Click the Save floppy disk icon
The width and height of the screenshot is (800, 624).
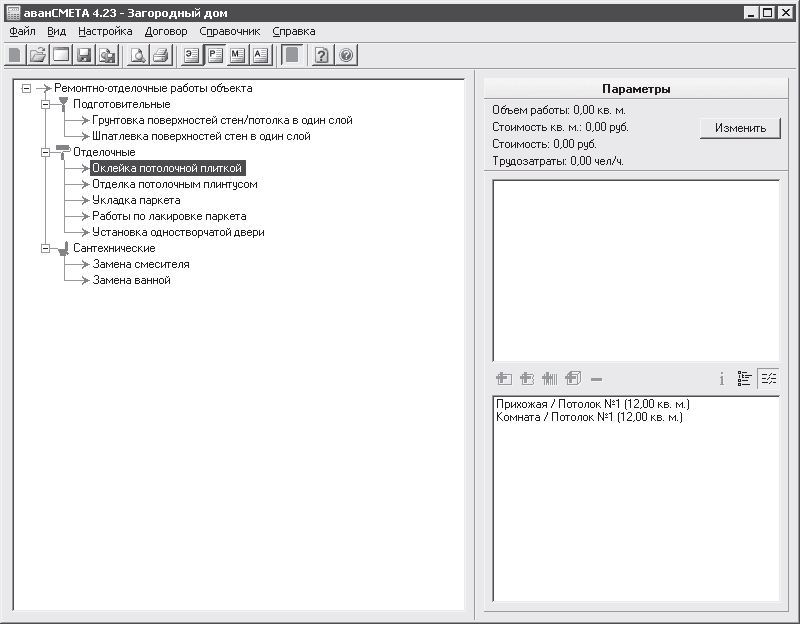(84, 56)
